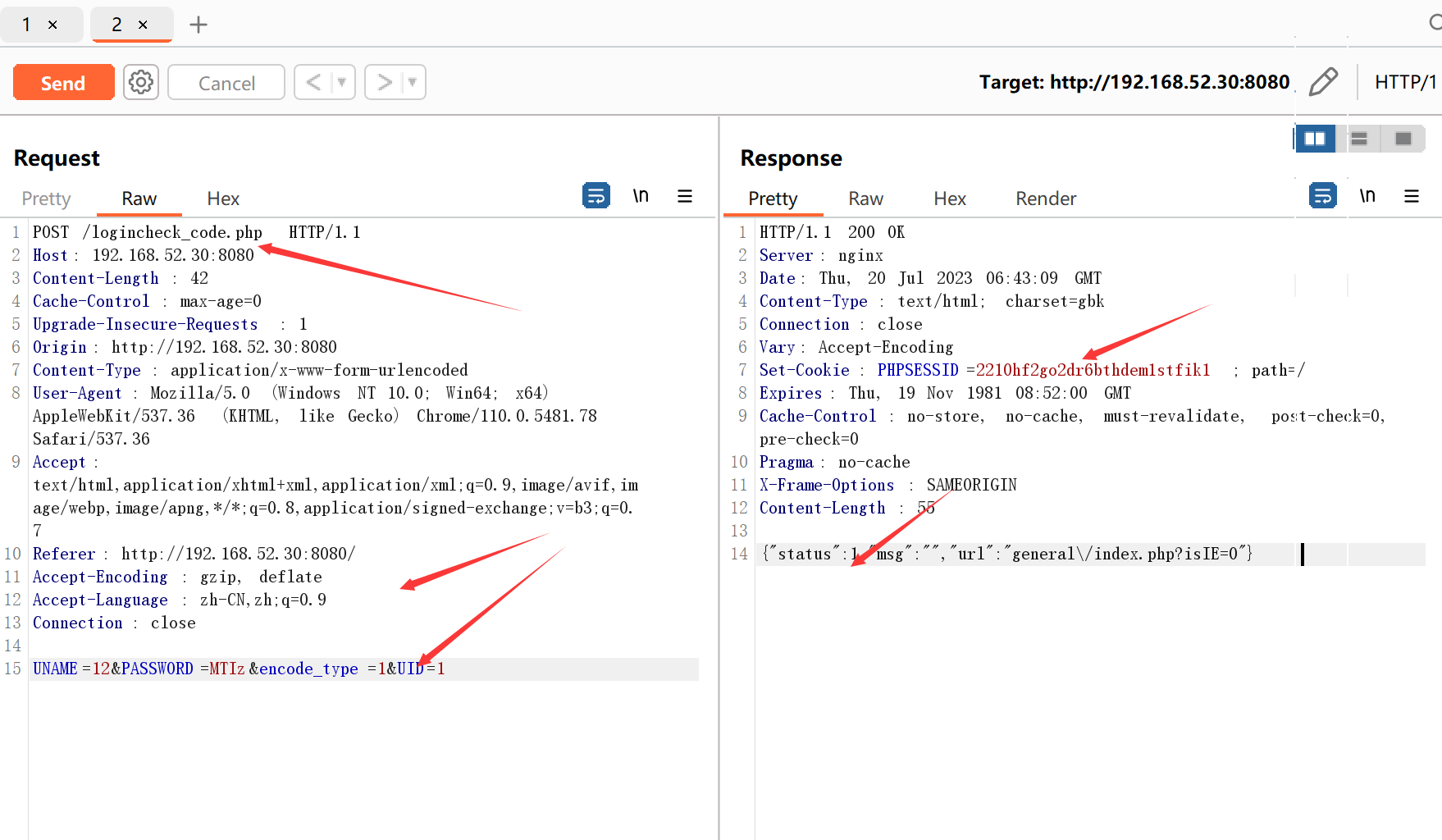Expand the back history dropdown arrow
Viewport: 1442px width, 840px height.
[342, 82]
